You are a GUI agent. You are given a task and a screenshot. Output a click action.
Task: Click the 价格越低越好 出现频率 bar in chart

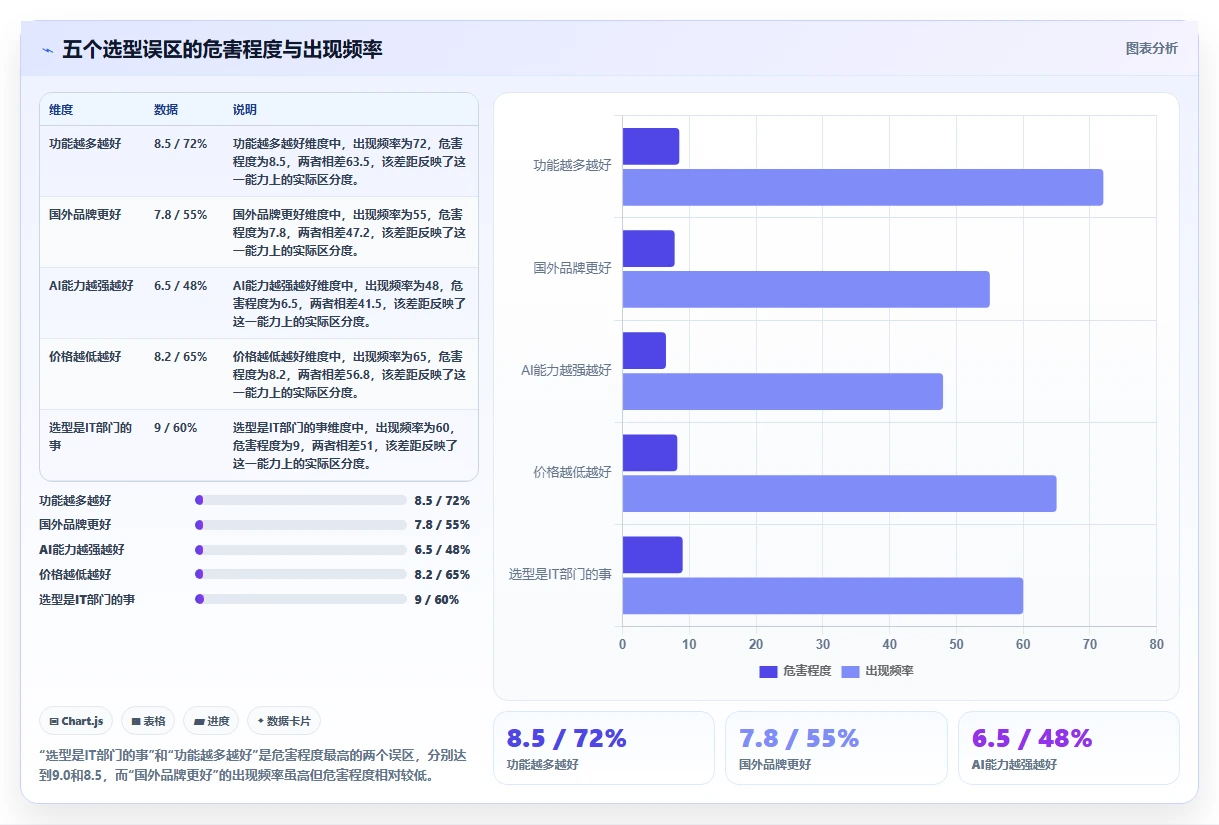[x=840, y=494]
